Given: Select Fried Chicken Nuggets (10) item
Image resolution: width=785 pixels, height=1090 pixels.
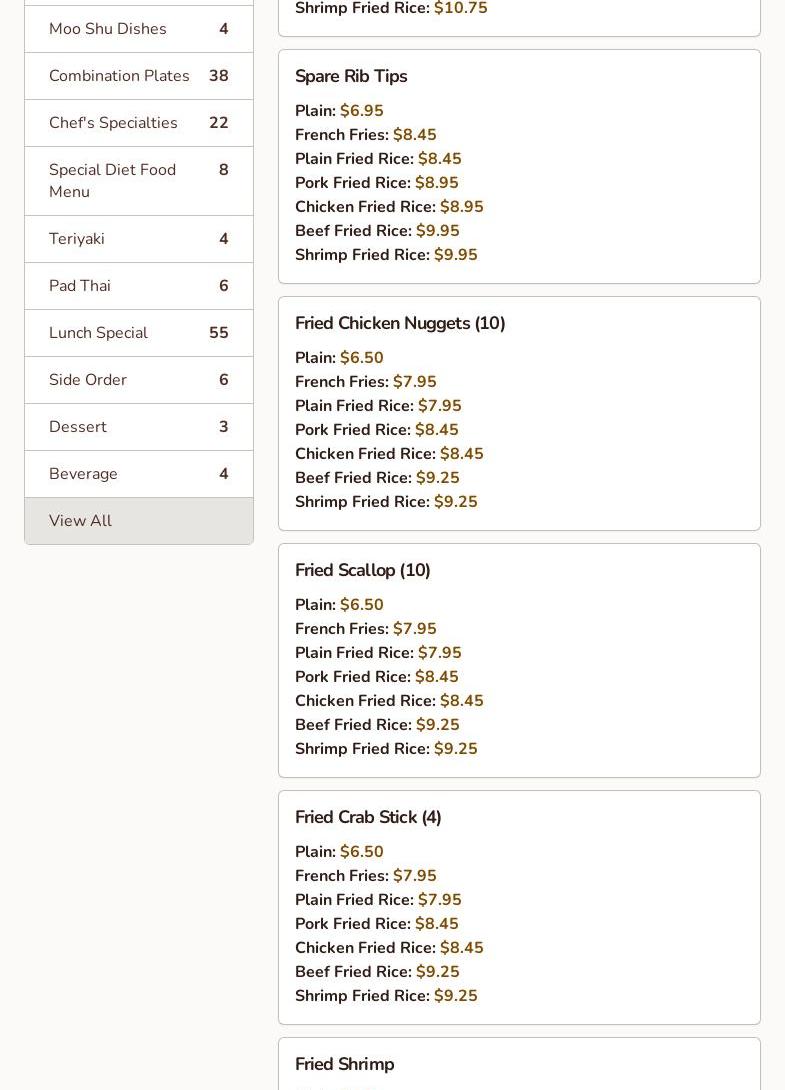Looking at the screenshot, I should (x=400, y=323).
